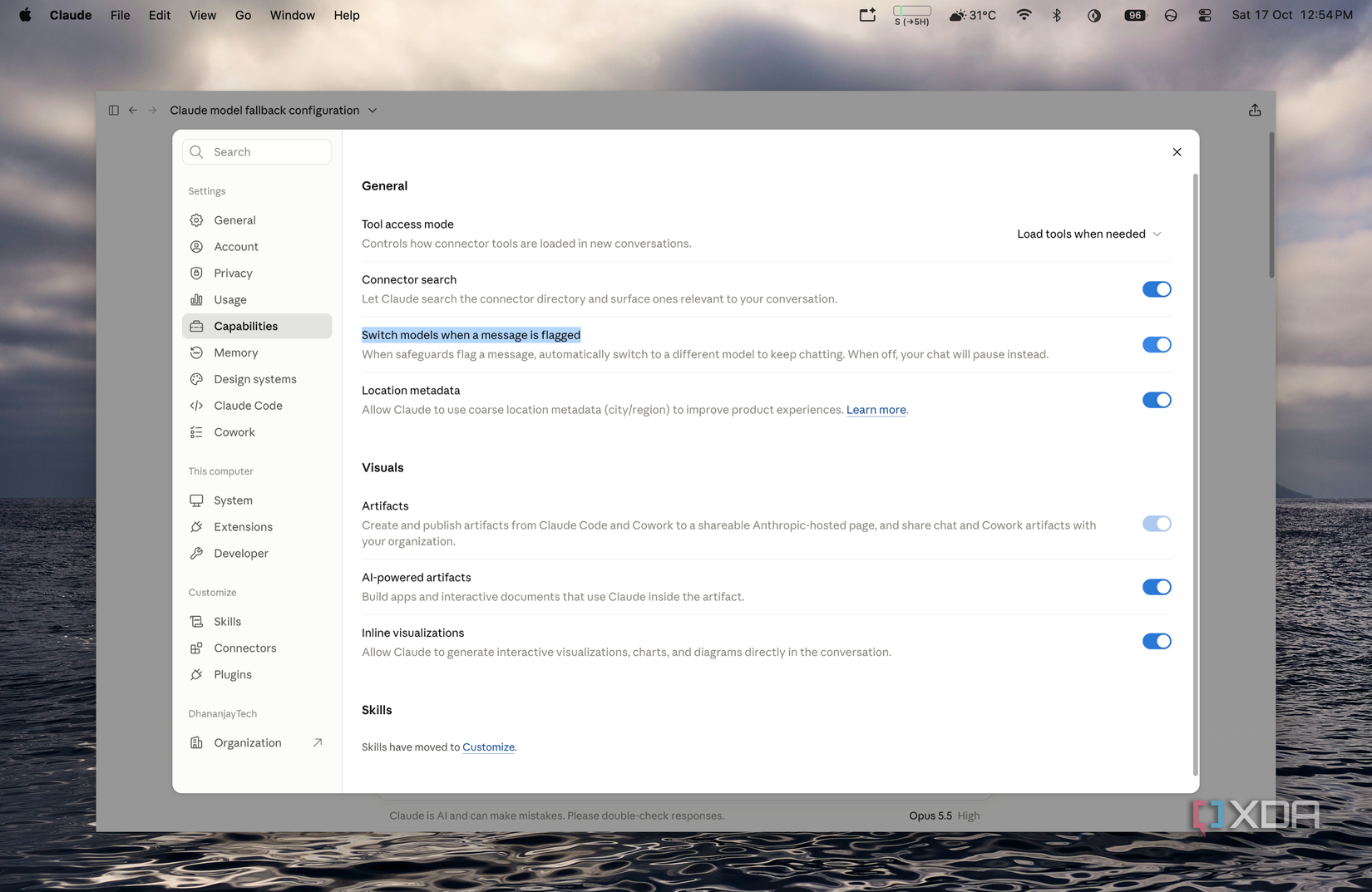Screen dimensions: 1372x892
Task: Click the back arrow in title bar
Action: [133, 110]
